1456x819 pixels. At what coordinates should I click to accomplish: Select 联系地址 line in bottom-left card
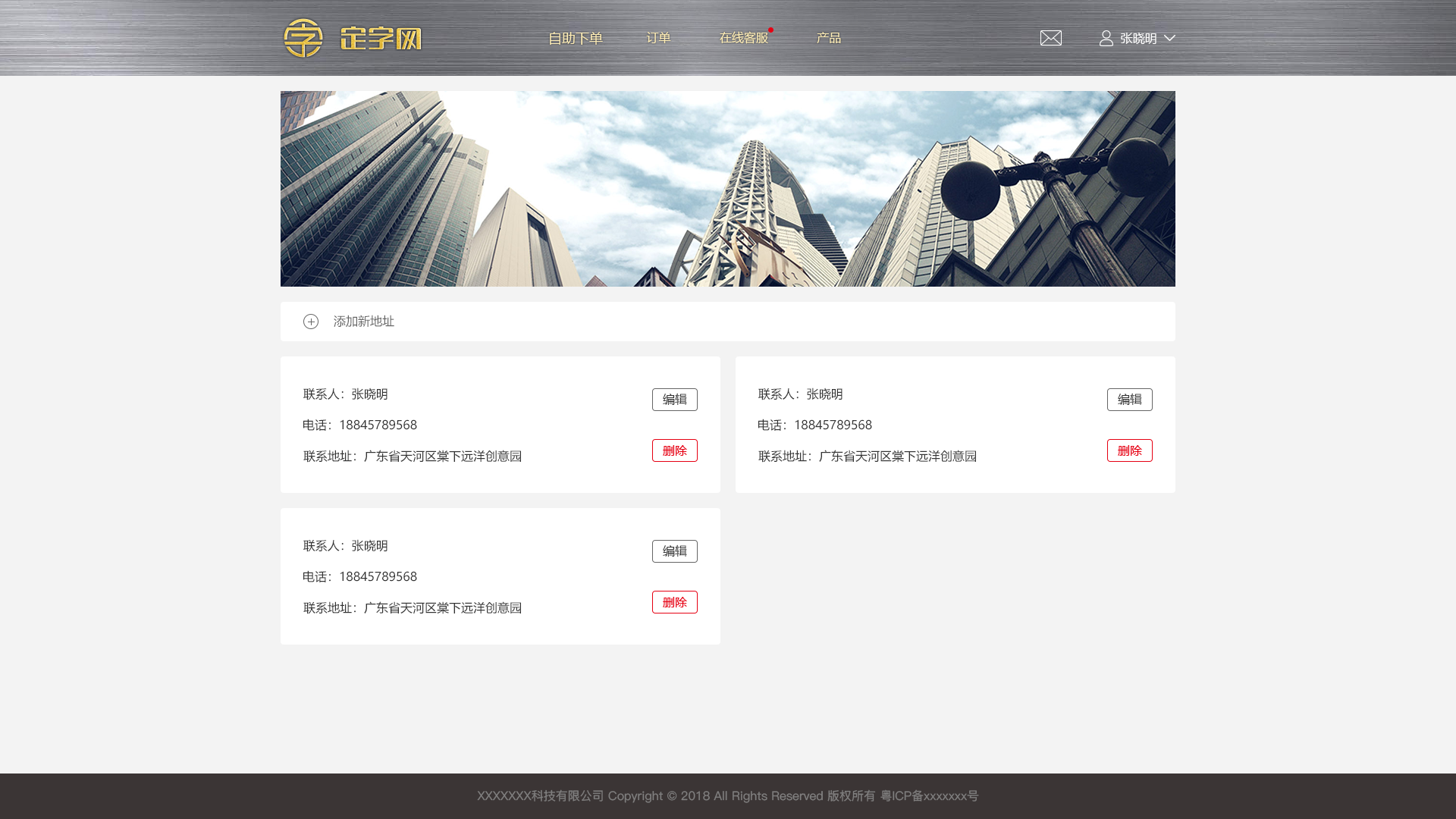click(x=413, y=608)
